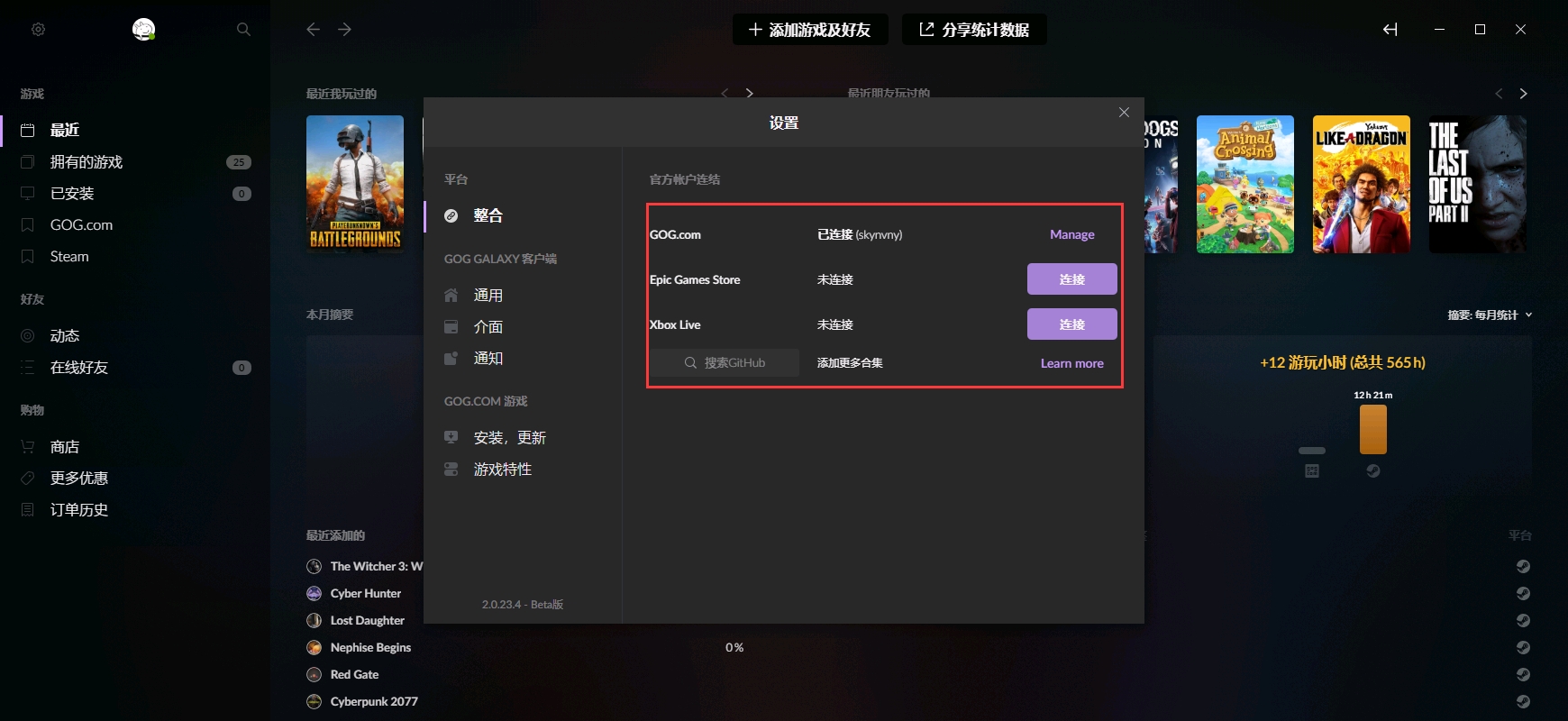Open the settings gear in the sidebar

pos(38,30)
